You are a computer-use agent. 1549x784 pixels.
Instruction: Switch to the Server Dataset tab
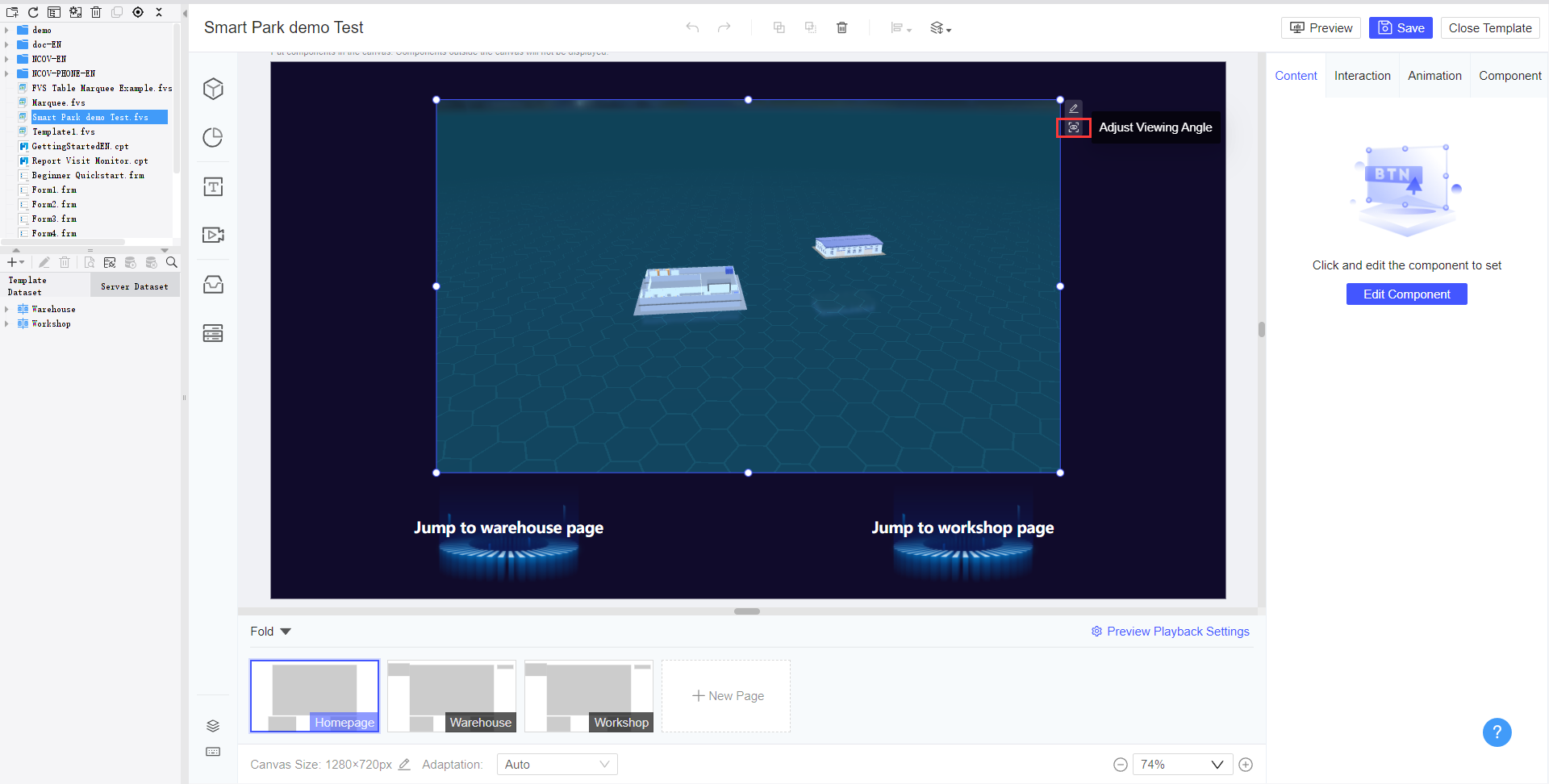(x=135, y=286)
